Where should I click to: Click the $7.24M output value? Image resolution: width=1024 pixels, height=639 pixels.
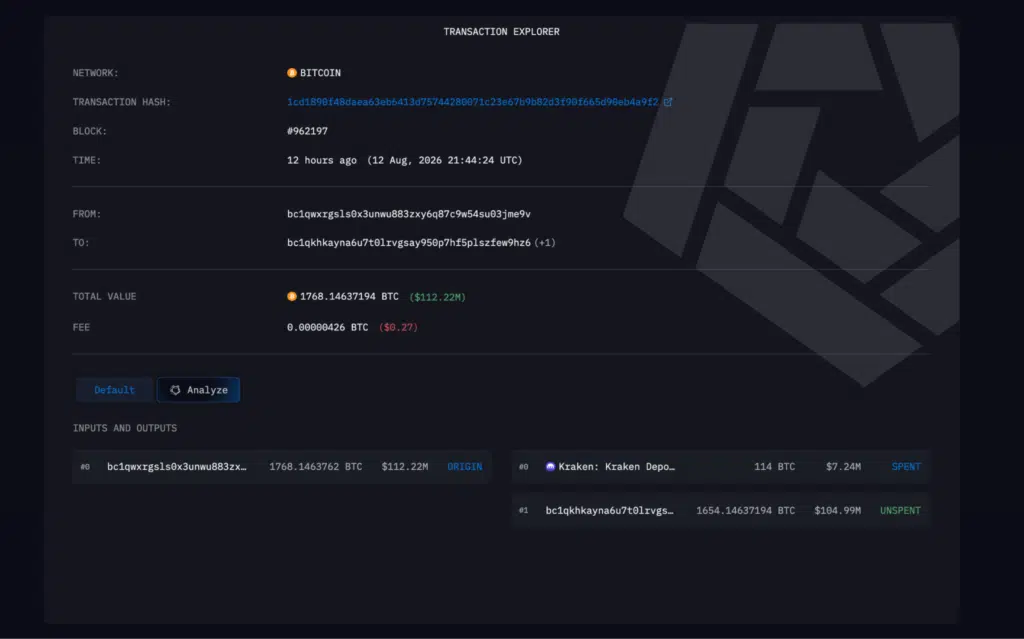[843, 467]
